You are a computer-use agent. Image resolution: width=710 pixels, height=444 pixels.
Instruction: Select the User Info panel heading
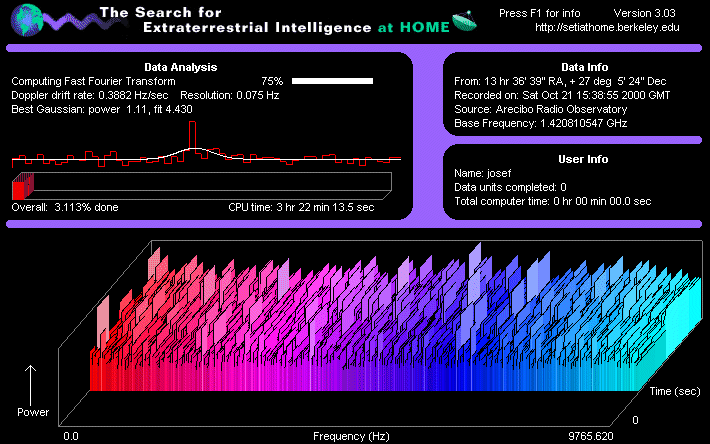pos(573,159)
